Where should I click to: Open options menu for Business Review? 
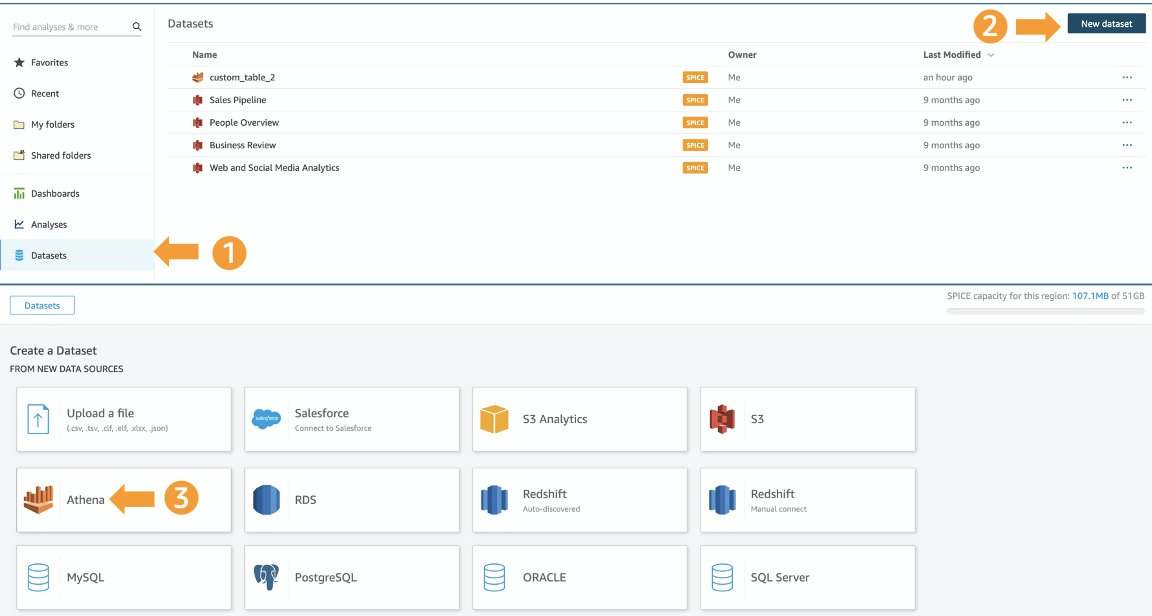pyautogui.click(x=1127, y=146)
